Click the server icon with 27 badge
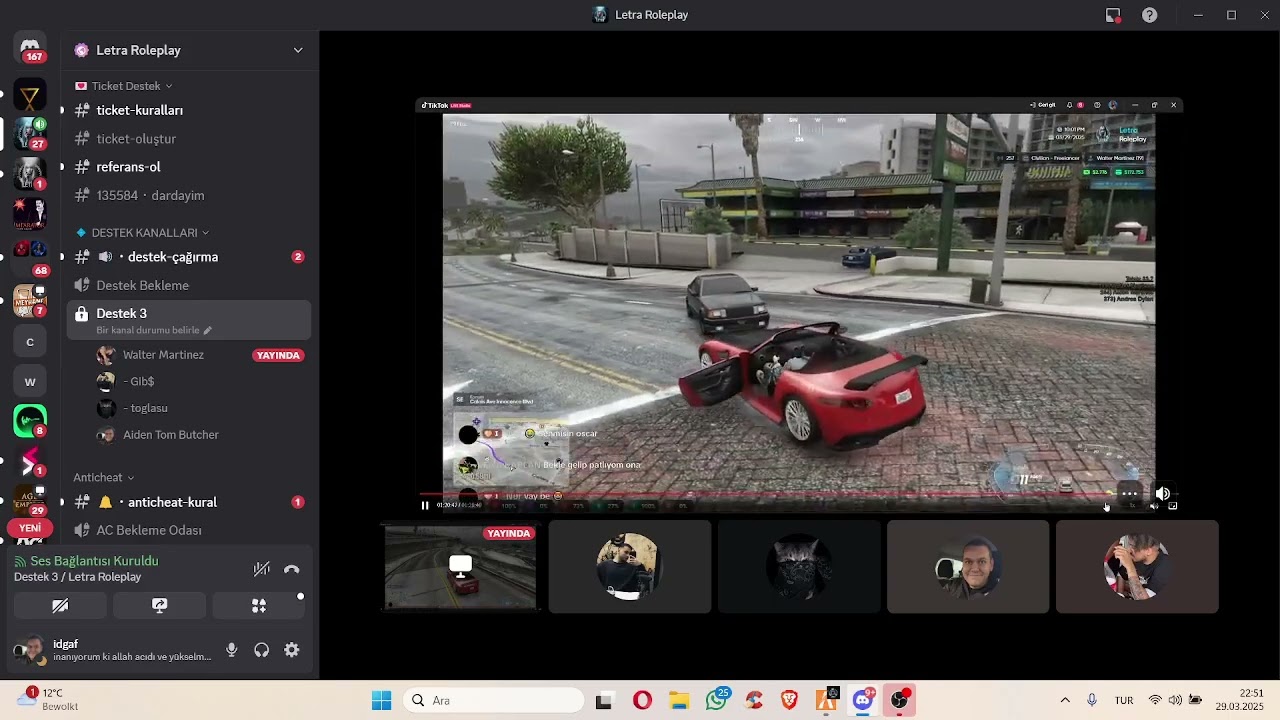Screen dimensions: 1280x720 [30, 133]
